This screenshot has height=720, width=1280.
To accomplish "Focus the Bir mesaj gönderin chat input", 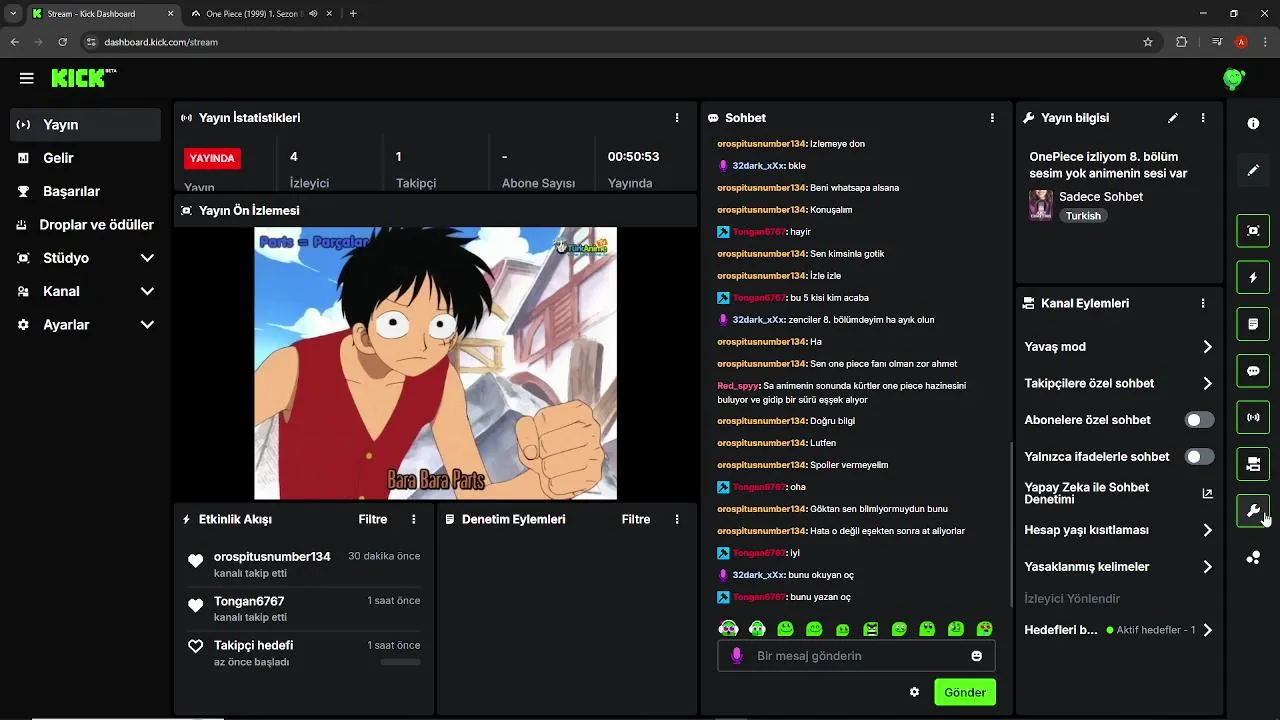I will [856, 656].
